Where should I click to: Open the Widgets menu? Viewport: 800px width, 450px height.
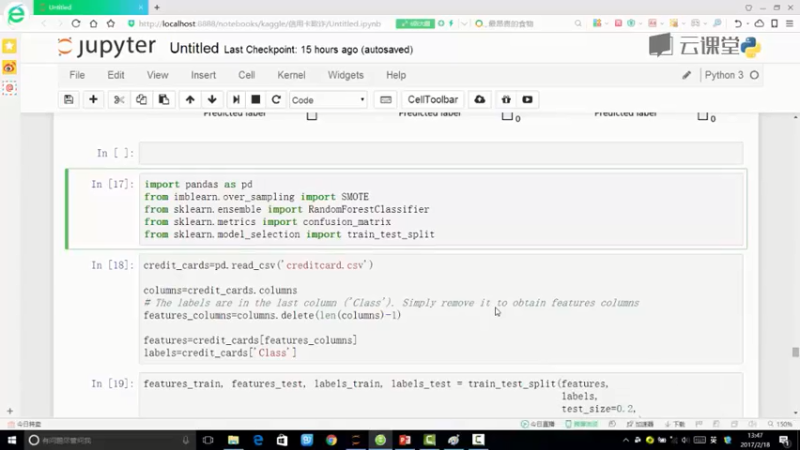(x=345, y=75)
